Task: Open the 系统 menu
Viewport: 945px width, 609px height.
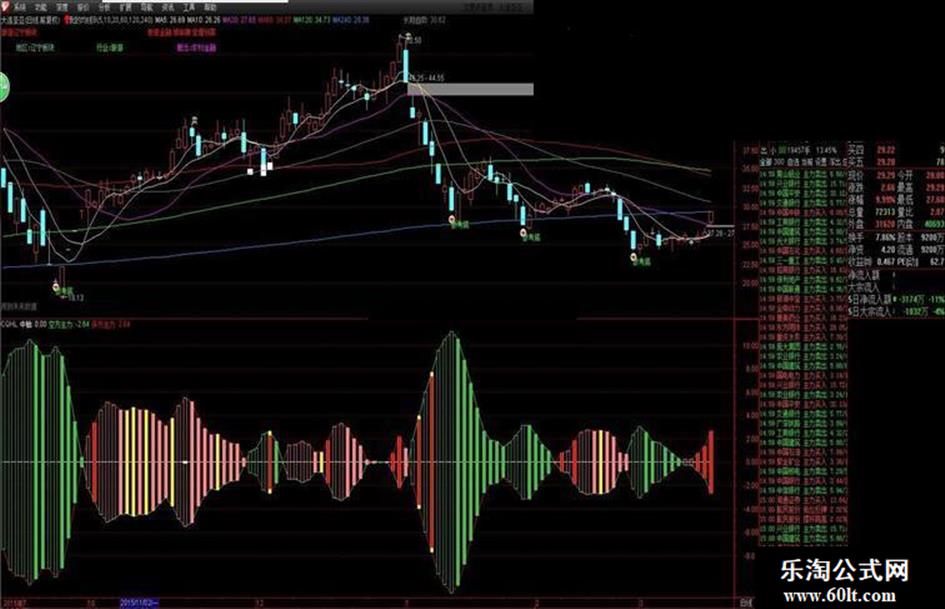Action: [x=20, y=7]
